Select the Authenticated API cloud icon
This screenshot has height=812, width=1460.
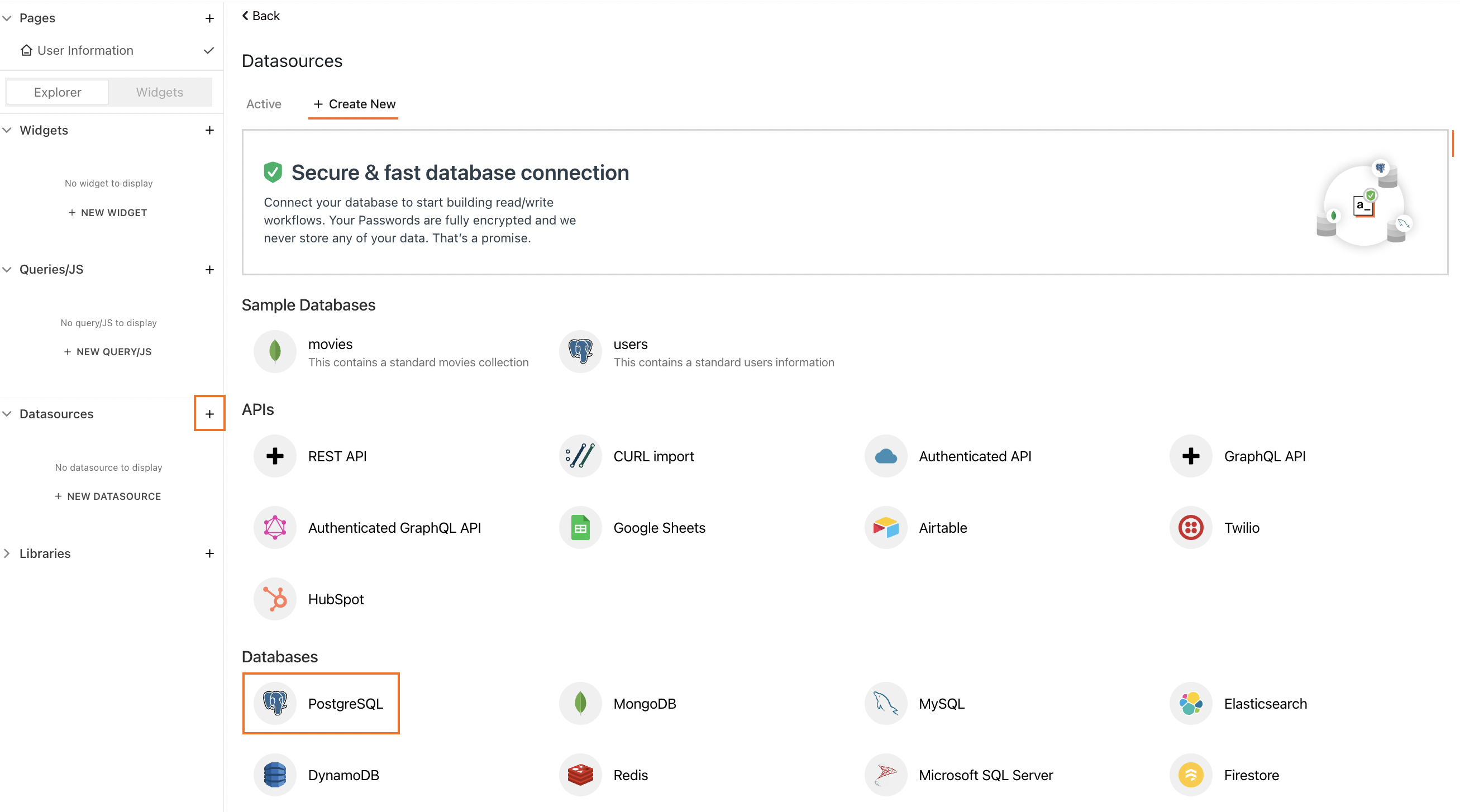pos(886,456)
